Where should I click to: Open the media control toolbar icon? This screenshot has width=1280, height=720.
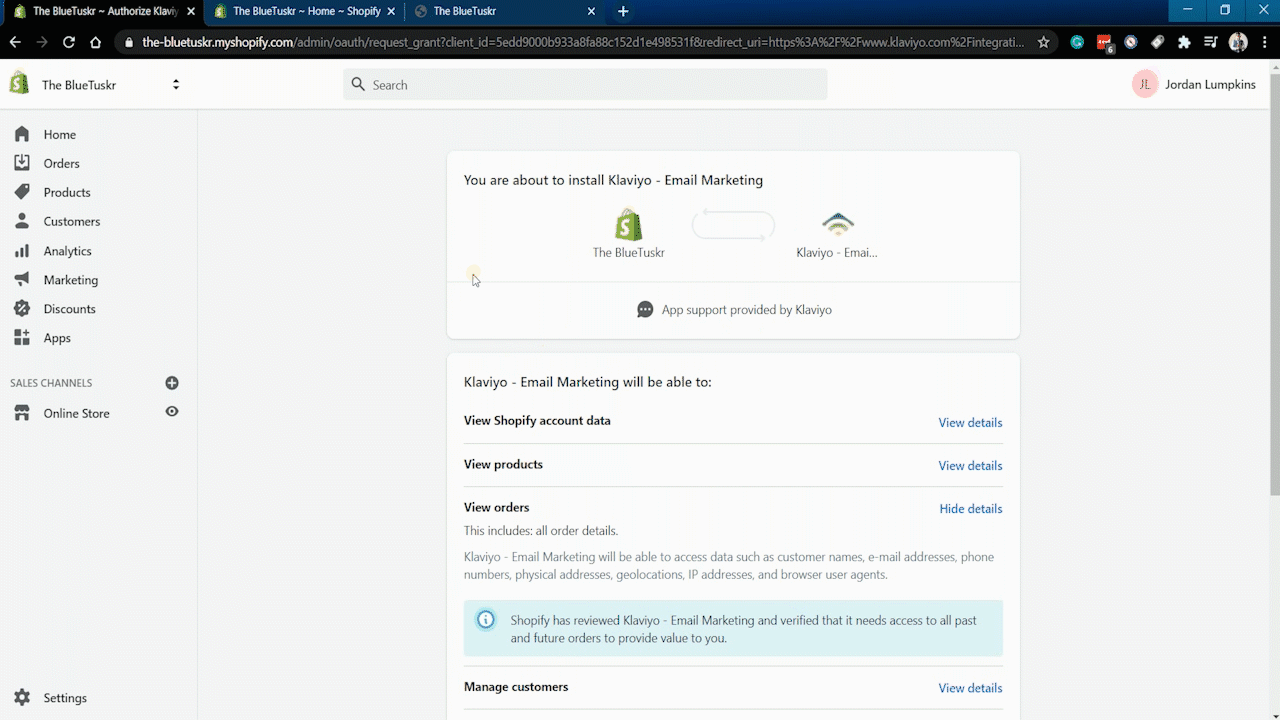tap(1211, 42)
